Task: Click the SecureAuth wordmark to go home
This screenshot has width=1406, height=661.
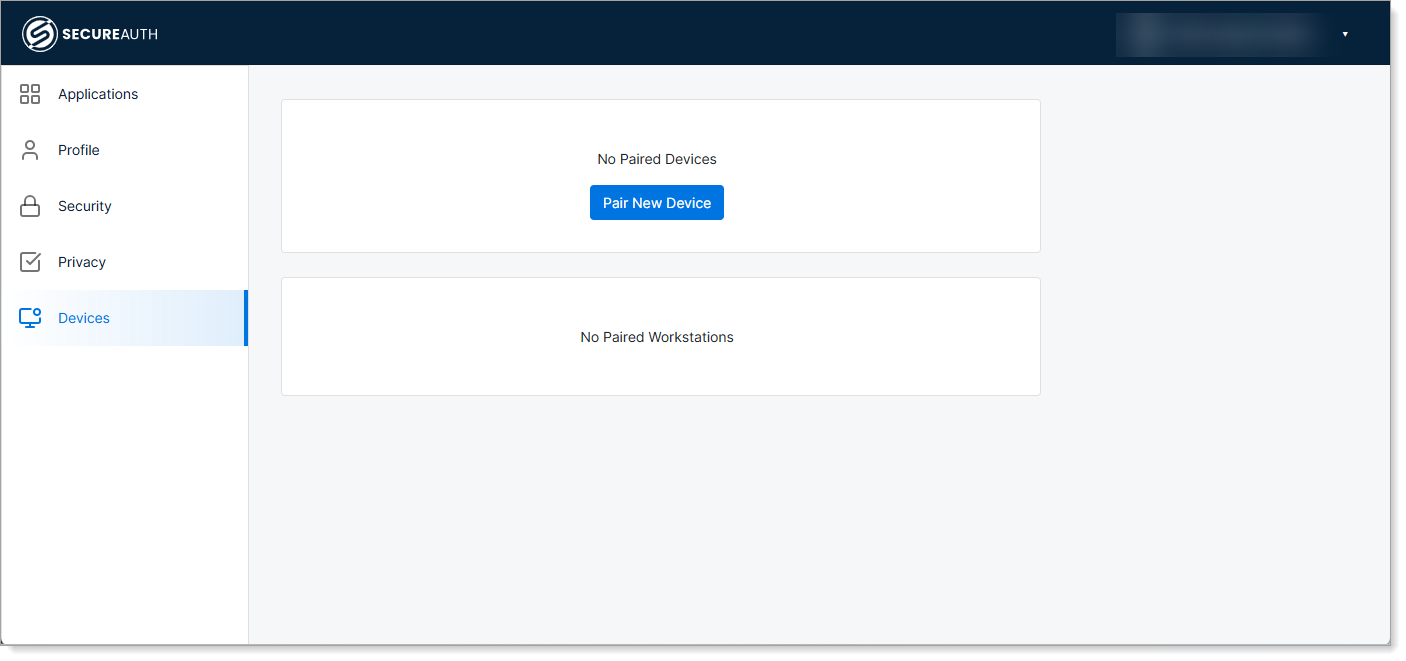Action: pyautogui.click(x=110, y=33)
